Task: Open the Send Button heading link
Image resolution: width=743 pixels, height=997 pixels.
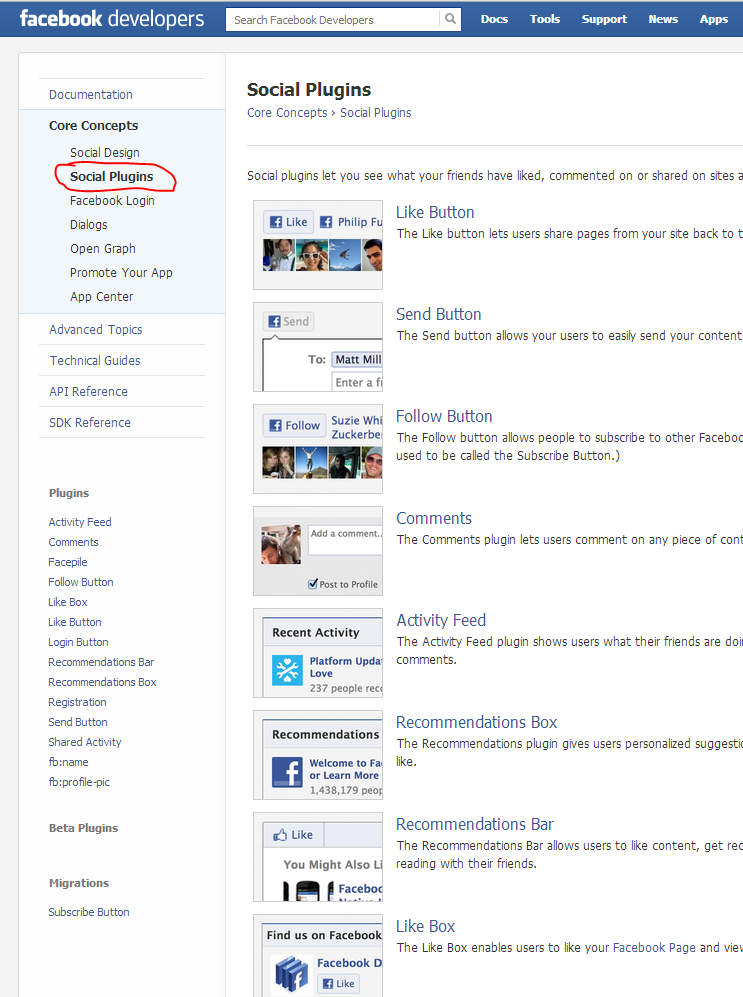Action: point(439,314)
